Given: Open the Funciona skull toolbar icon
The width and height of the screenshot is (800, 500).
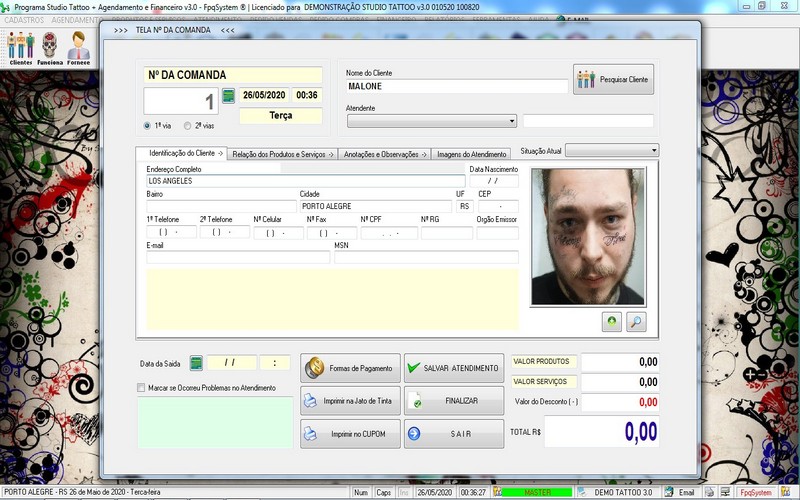Looking at the screenshot, I should pos(49,48).
